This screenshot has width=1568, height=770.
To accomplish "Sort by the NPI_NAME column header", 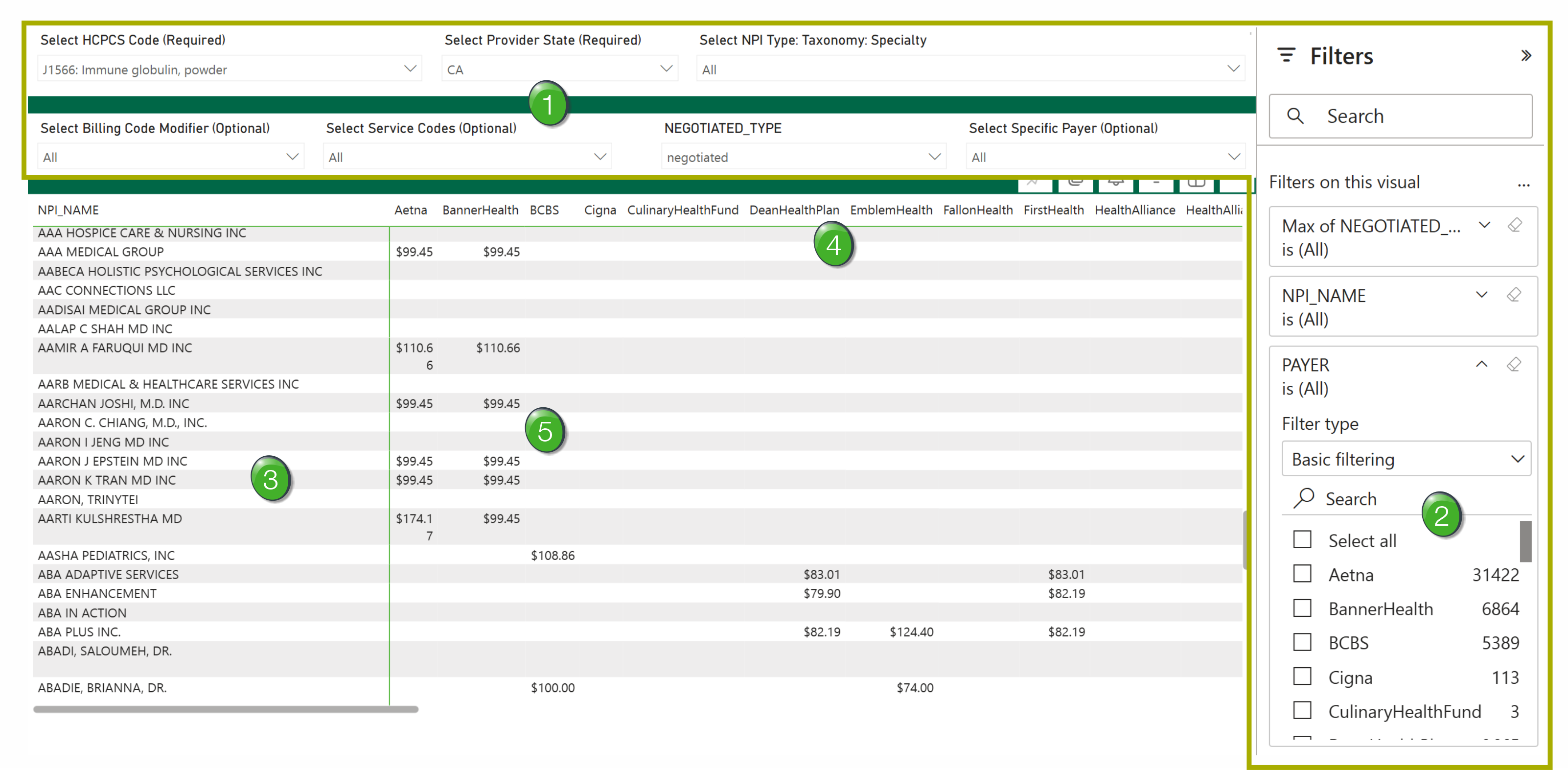I will (x=68, y=210).
